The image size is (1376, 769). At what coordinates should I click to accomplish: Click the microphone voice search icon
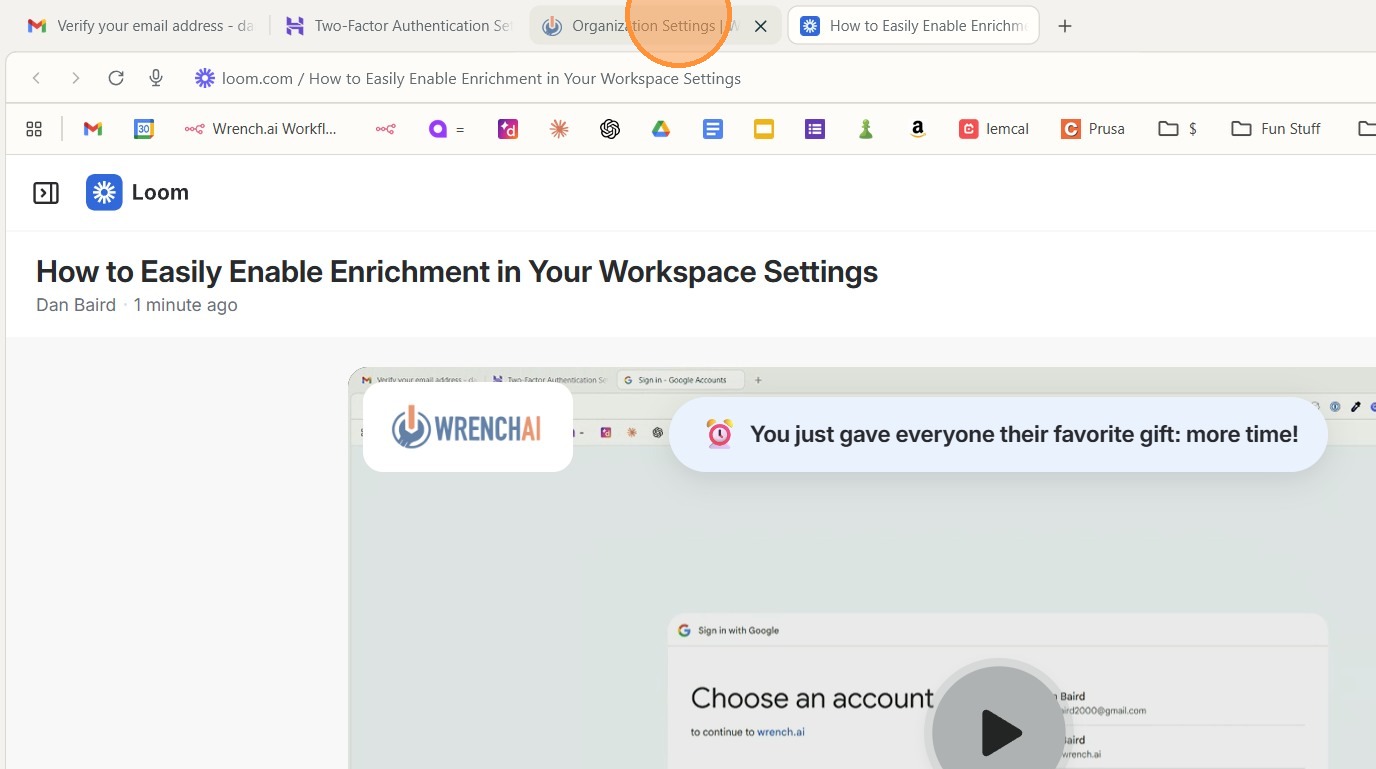pyautogui.click(x=156, y=78)
